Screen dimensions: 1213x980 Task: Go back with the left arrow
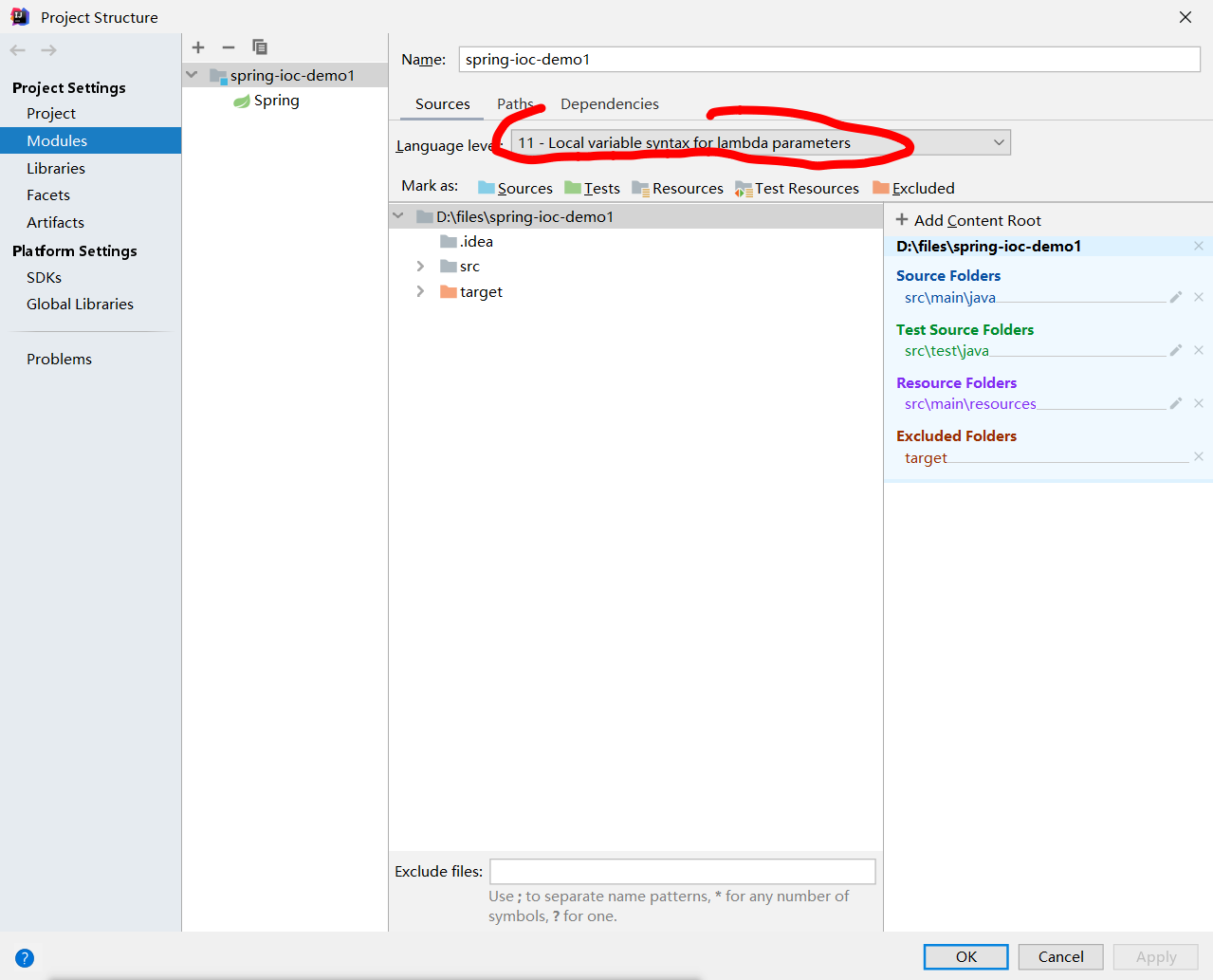tap(18, 50)
